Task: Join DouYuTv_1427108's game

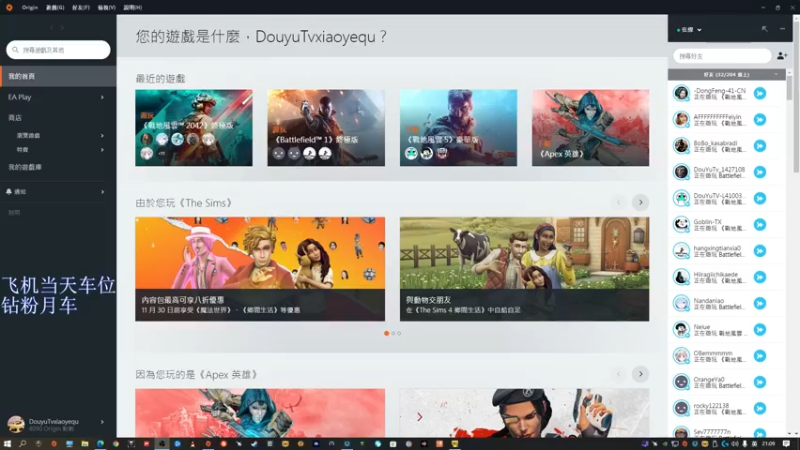Action: pos(760,172)
